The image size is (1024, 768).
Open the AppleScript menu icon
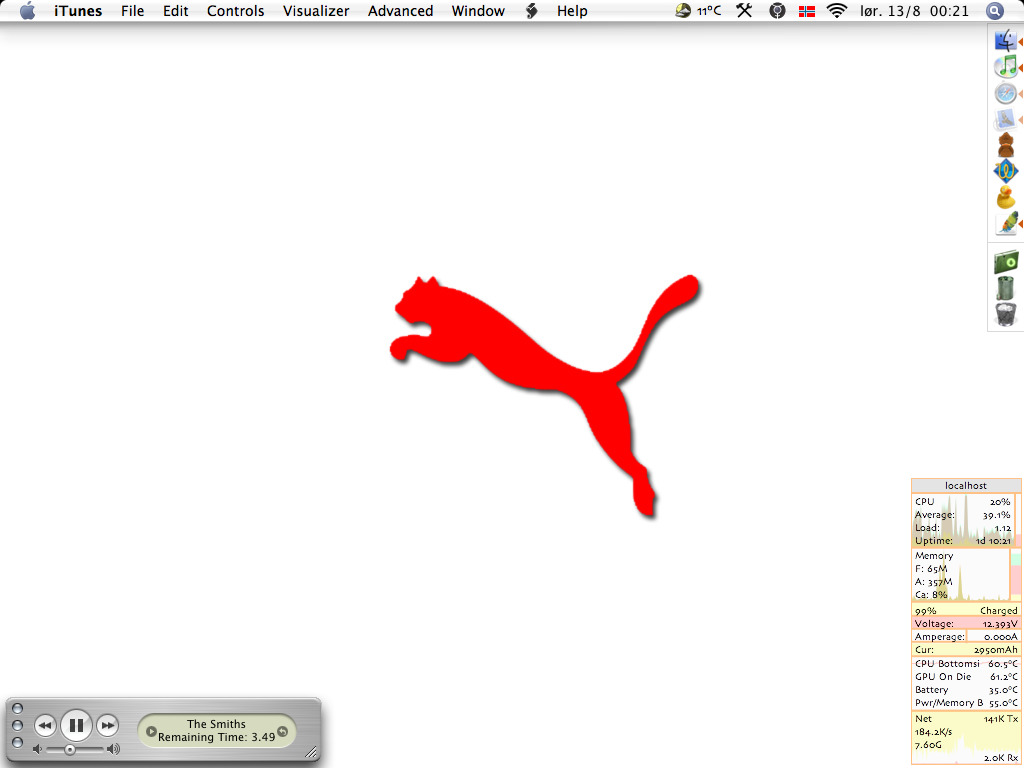click(532, 11)
